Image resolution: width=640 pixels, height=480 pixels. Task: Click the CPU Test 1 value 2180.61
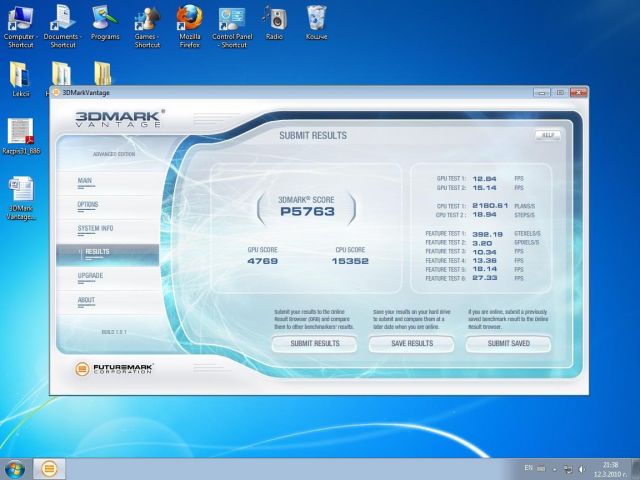490,206
